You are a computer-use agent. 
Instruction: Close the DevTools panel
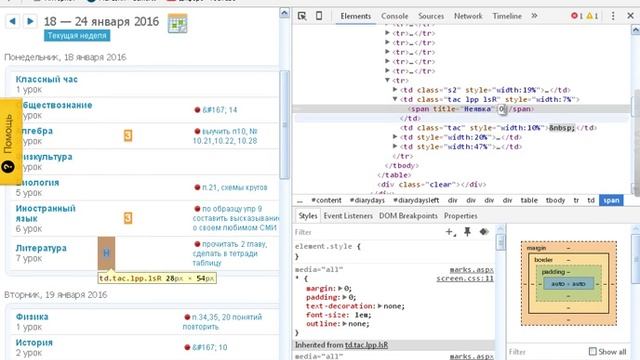tap(630, 16)
